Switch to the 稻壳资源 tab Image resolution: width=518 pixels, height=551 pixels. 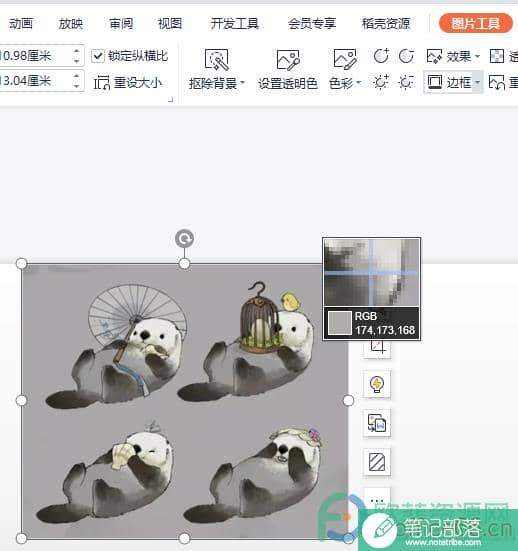[x=386, y=24]
